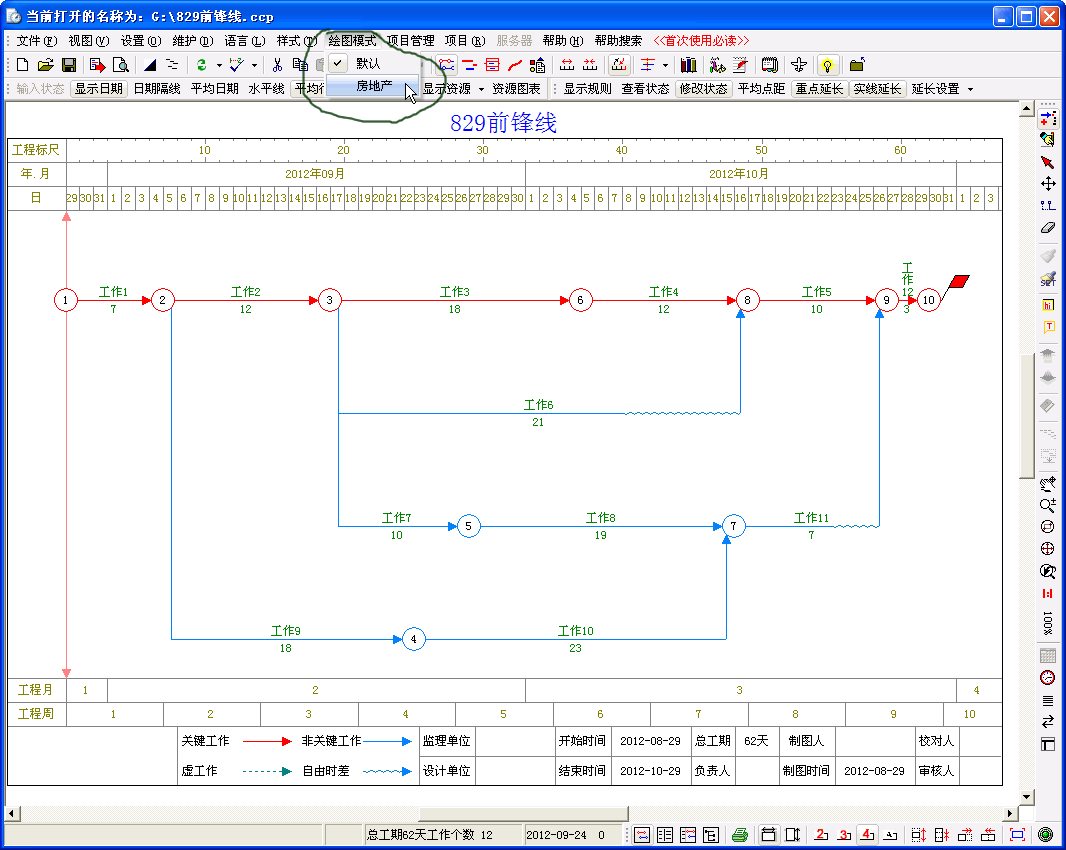Open the 帮助搜索 menu
This screenshot has width=1066, height=850.
(x=618, y=41)
